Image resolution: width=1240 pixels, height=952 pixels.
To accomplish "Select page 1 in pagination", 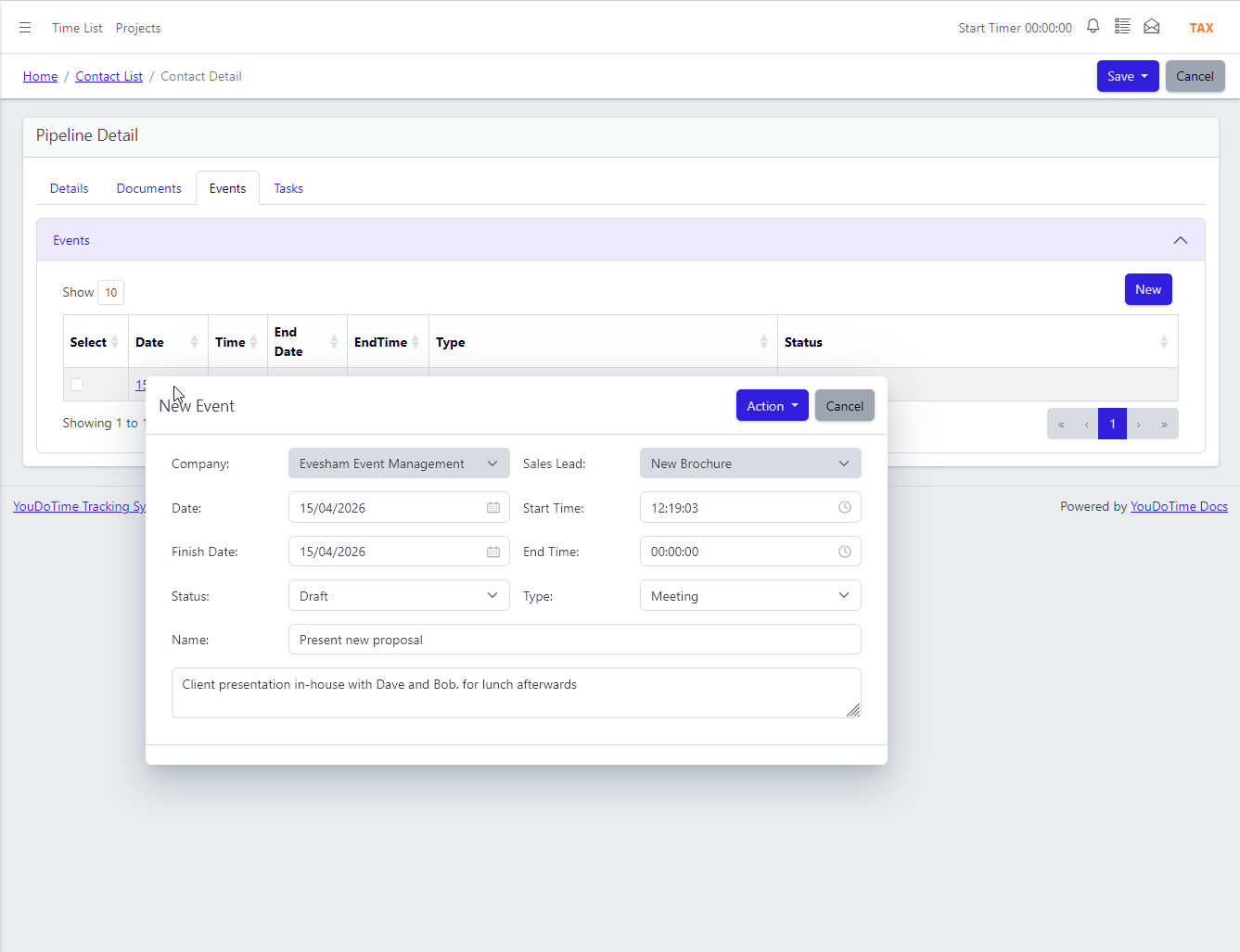I will 1112,424.
